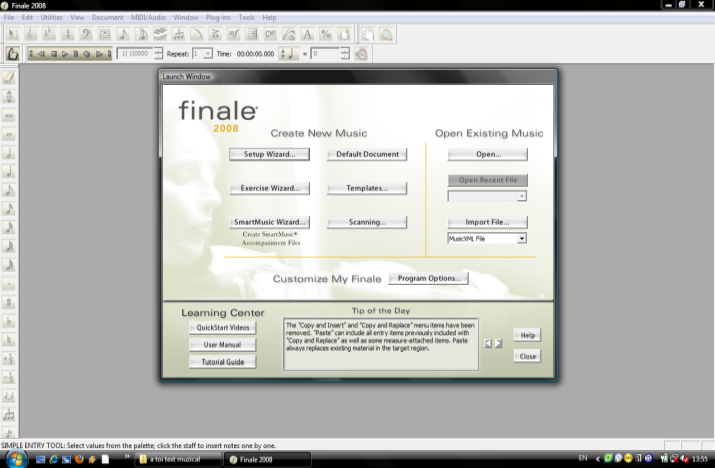Image resolution: width=715 pixels, height=468 pixels.
Task: Select the Lyrics tool
Action: click(289, 34)
